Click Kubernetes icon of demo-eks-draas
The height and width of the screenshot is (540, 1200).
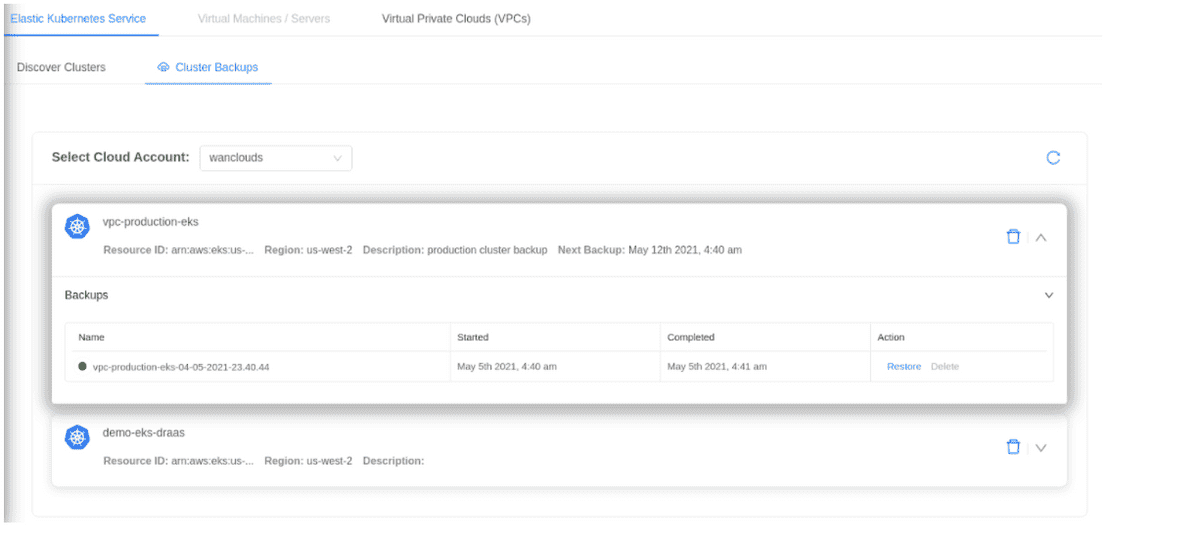pyautogui.click(x=78, y=438)
